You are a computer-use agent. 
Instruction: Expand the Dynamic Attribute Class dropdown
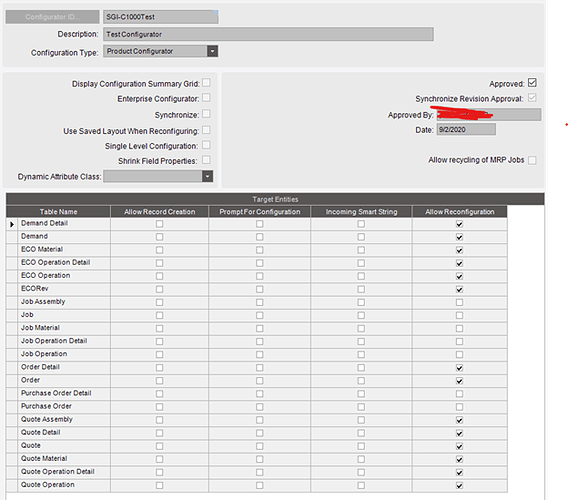[207, 176]
